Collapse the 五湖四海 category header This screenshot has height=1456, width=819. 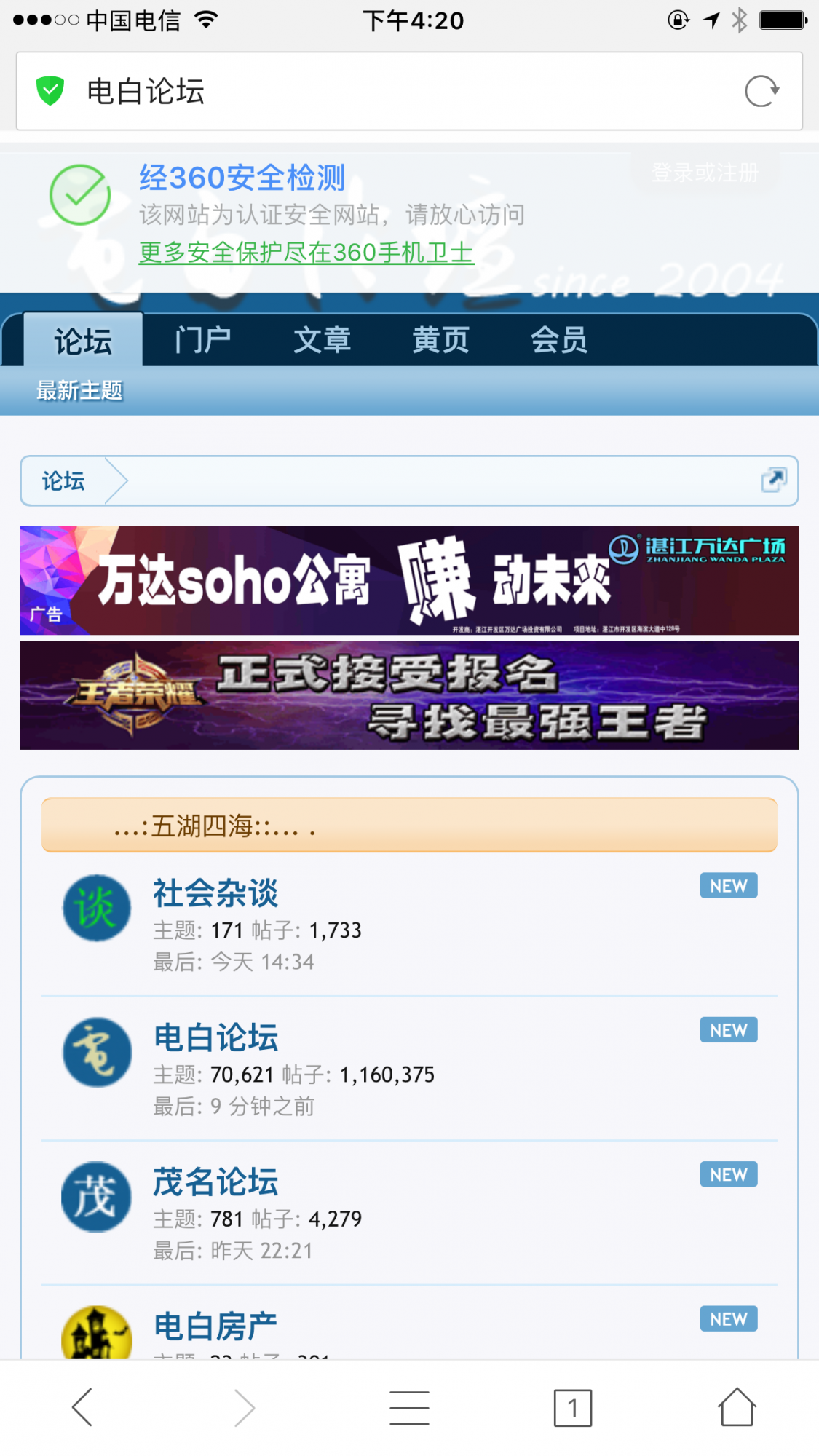coord(409,825)
